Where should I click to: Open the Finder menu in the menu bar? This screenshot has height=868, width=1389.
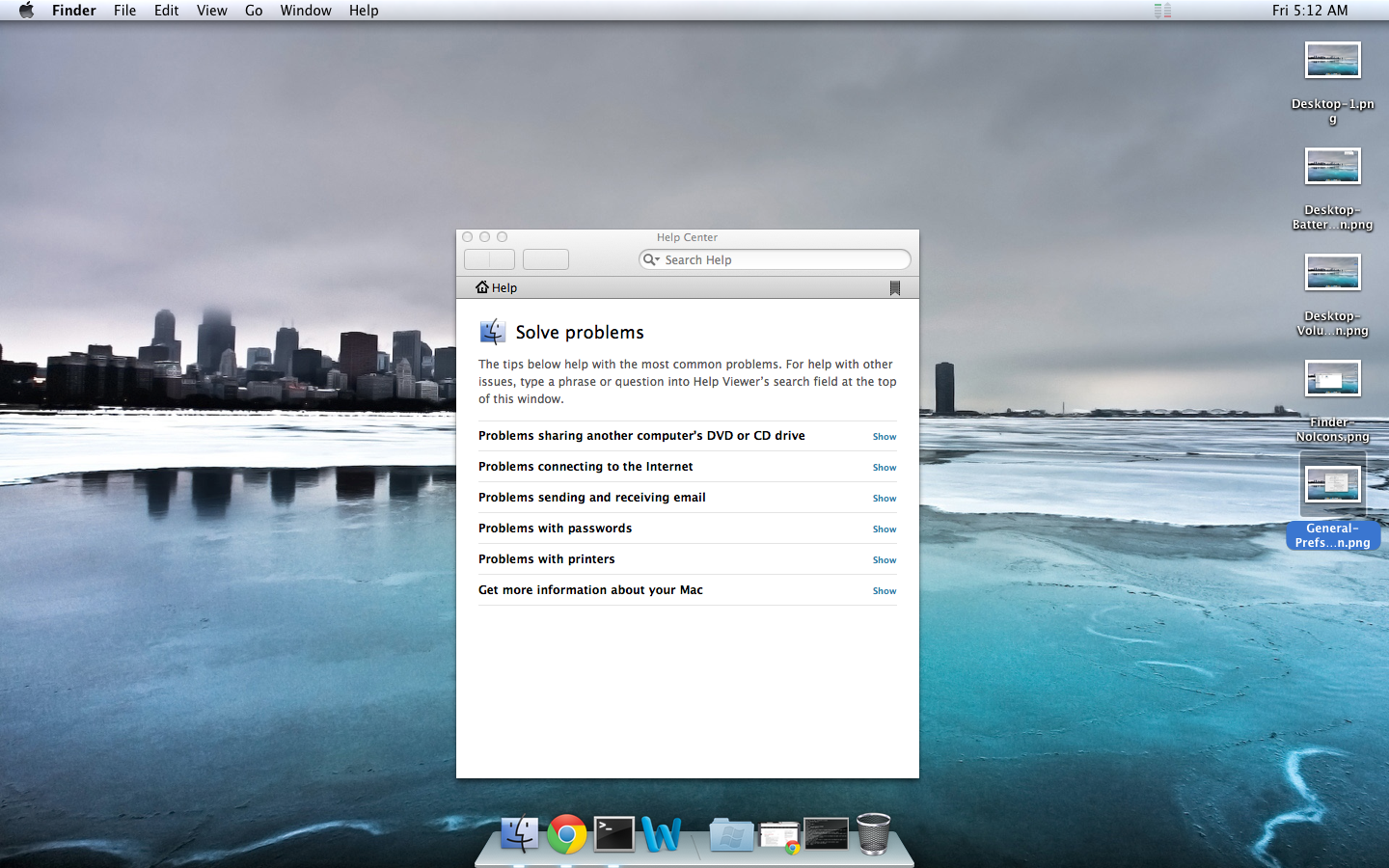pos(73,11)
